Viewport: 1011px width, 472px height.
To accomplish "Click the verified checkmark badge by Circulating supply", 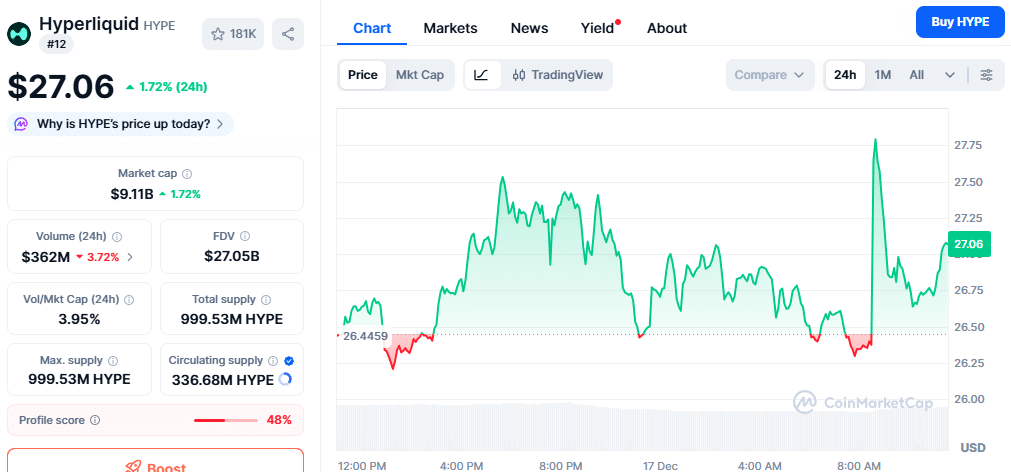I will point(289,360).
